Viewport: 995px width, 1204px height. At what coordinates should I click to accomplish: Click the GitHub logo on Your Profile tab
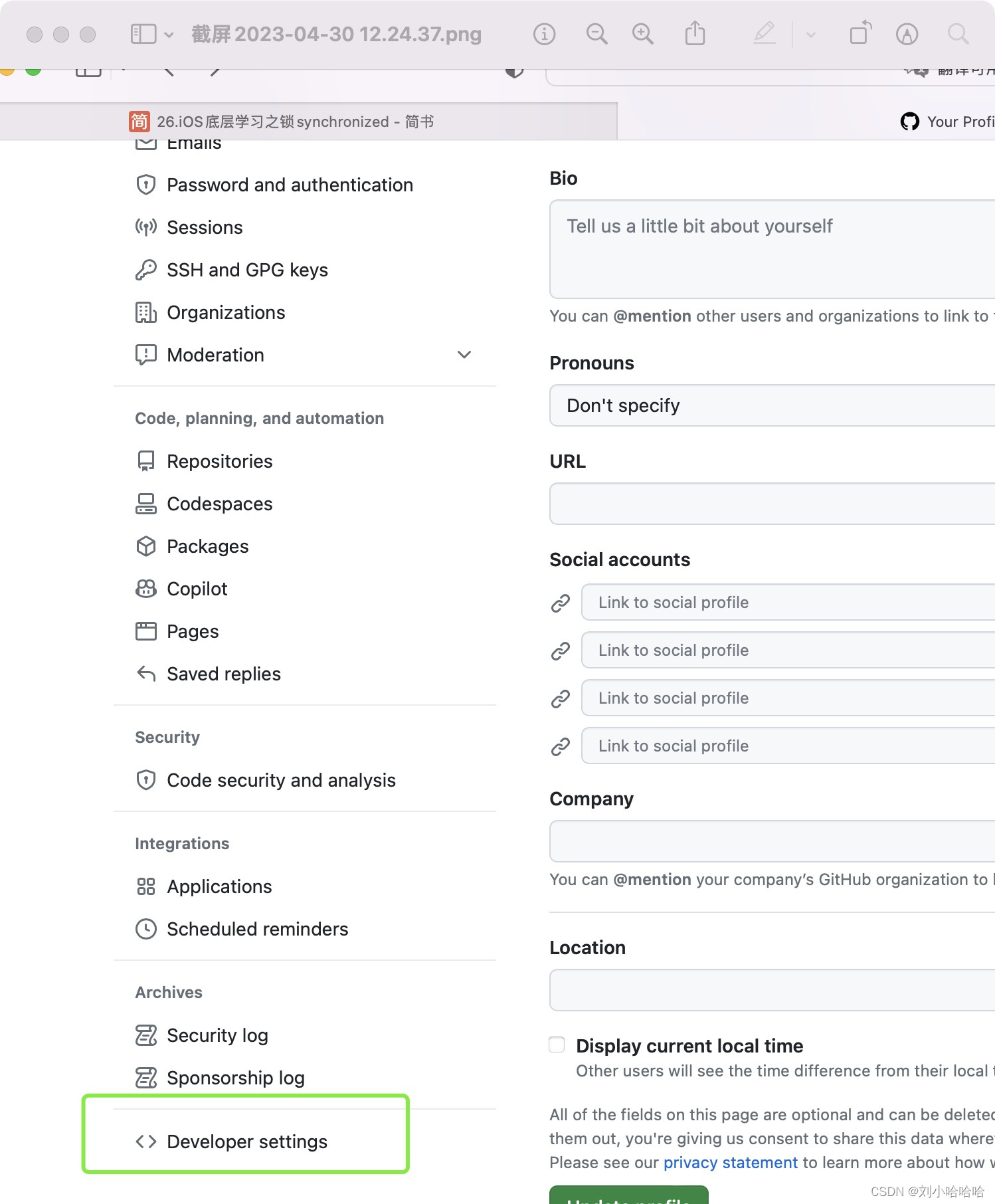[x=910, y=121]
